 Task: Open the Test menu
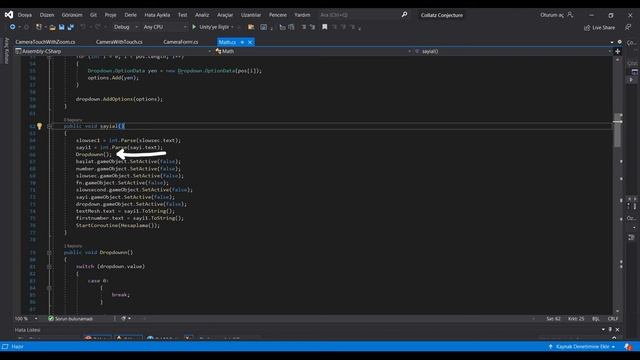click(x=182, y=15)
